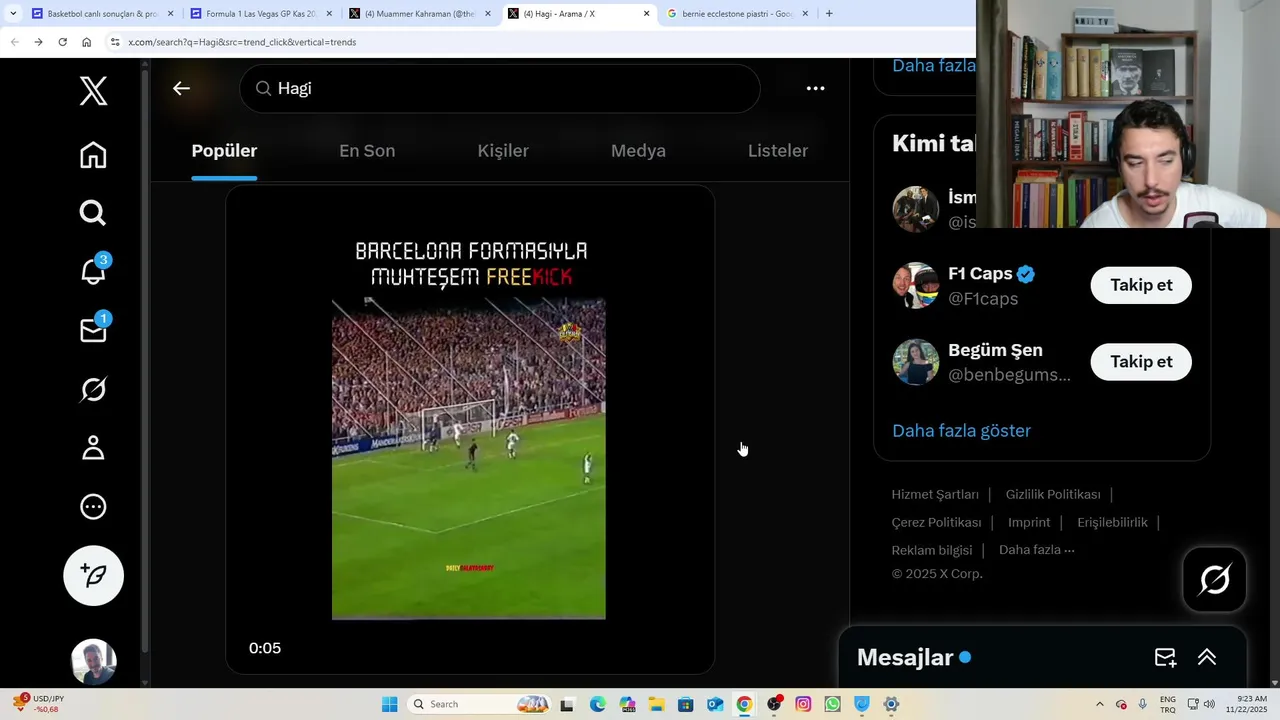1280x720 pixels.
Task: Click the Windows taskbar Search box
Action: pos(480,704)
